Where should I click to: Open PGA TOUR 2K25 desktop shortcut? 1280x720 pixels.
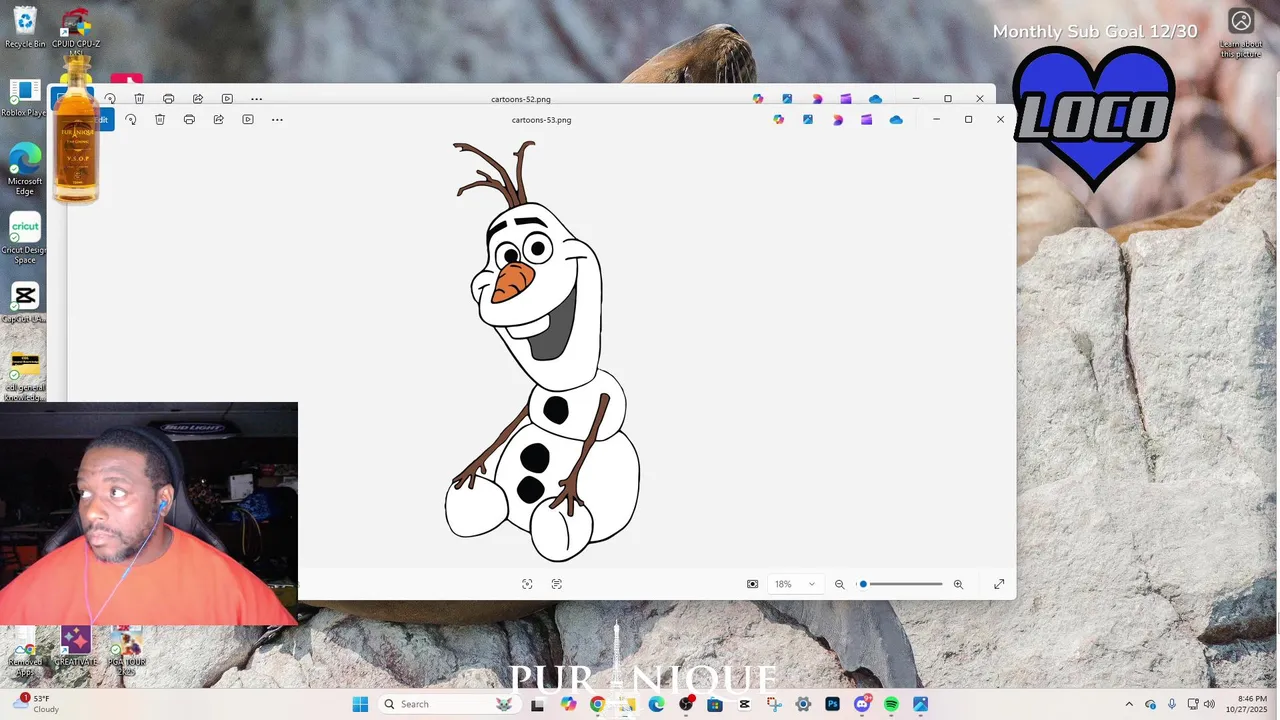[126, 650]
